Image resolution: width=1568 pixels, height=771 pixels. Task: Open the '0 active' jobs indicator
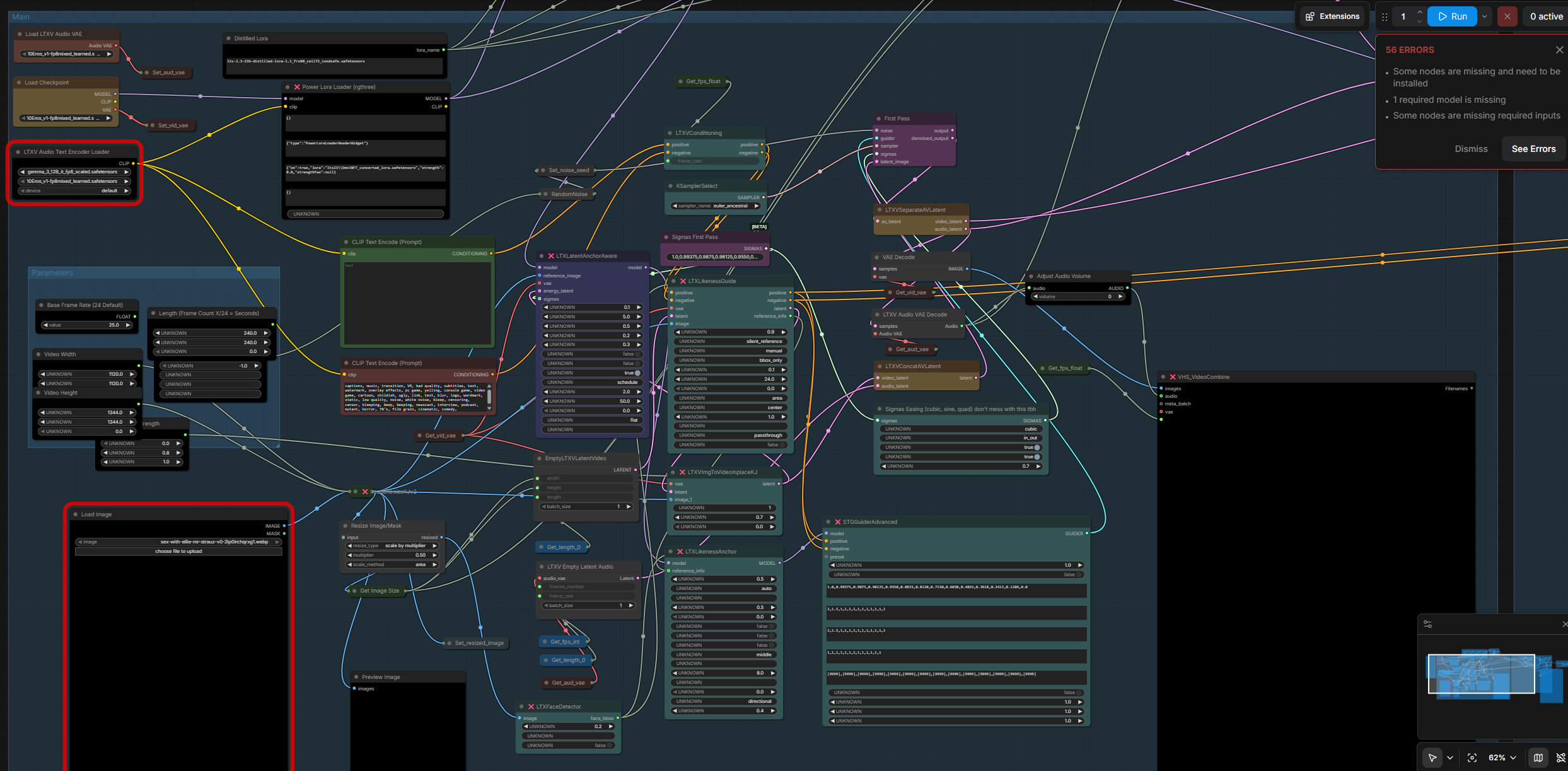coord(1546,16)
